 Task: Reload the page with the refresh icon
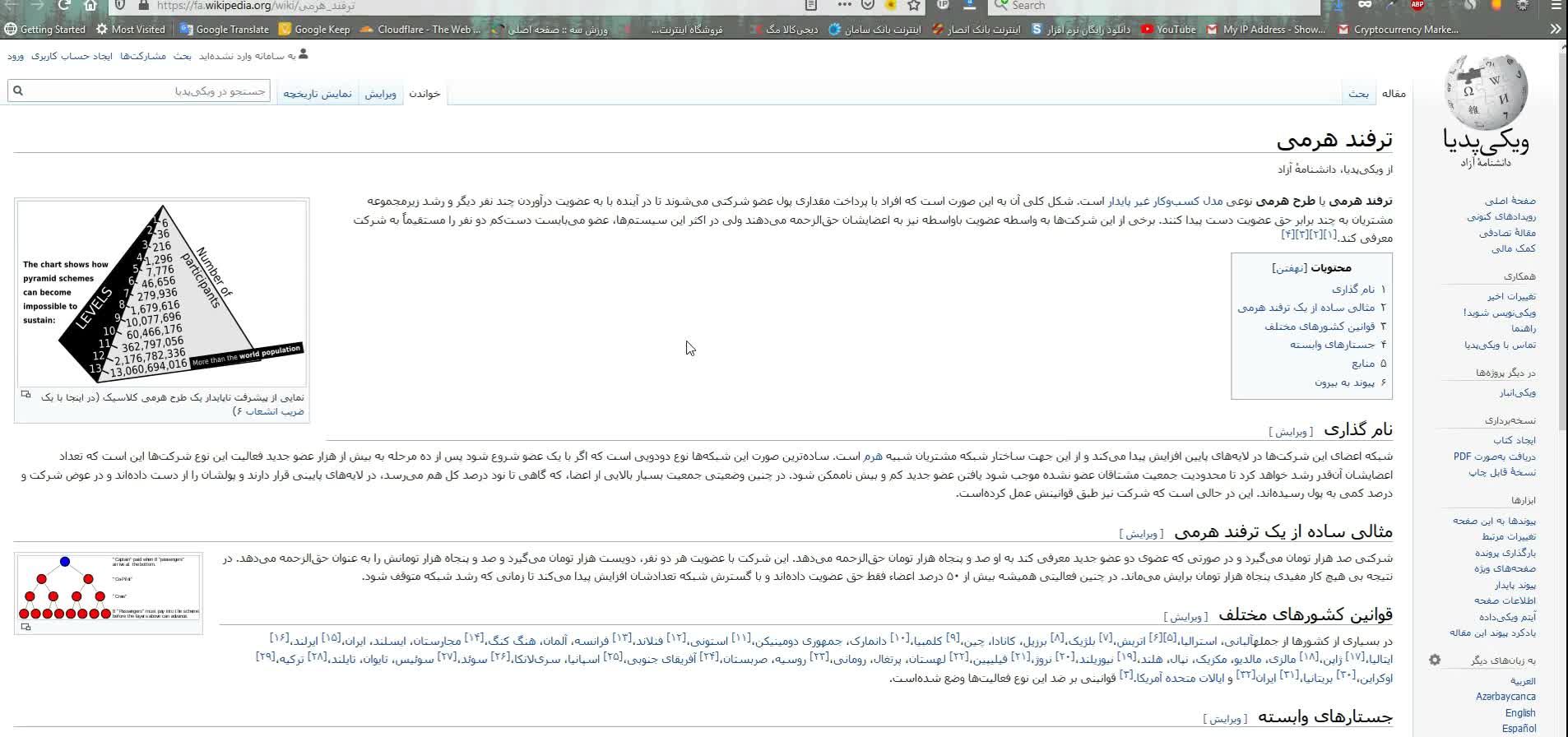pos(63,5)
